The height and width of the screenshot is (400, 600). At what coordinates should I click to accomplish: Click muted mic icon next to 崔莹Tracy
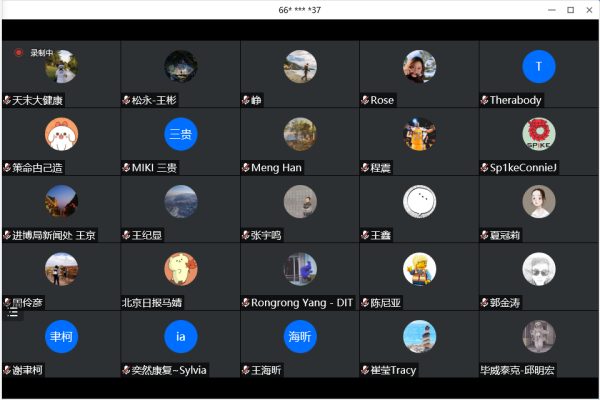(x=365, y=370)
